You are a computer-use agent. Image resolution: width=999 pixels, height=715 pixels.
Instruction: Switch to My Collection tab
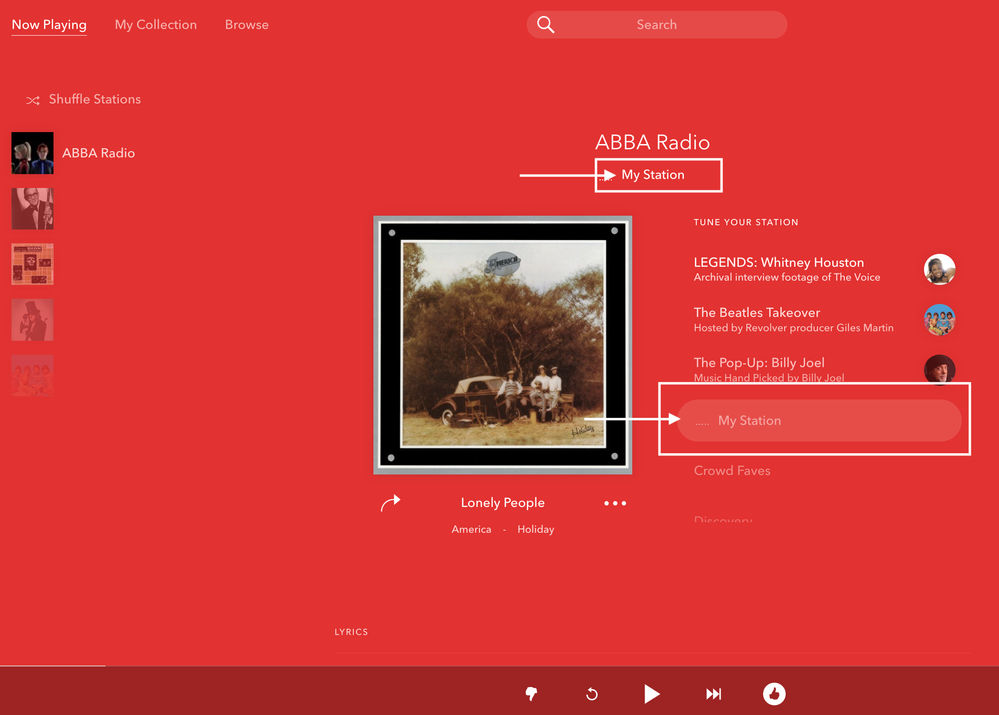[x=155, y=25]
